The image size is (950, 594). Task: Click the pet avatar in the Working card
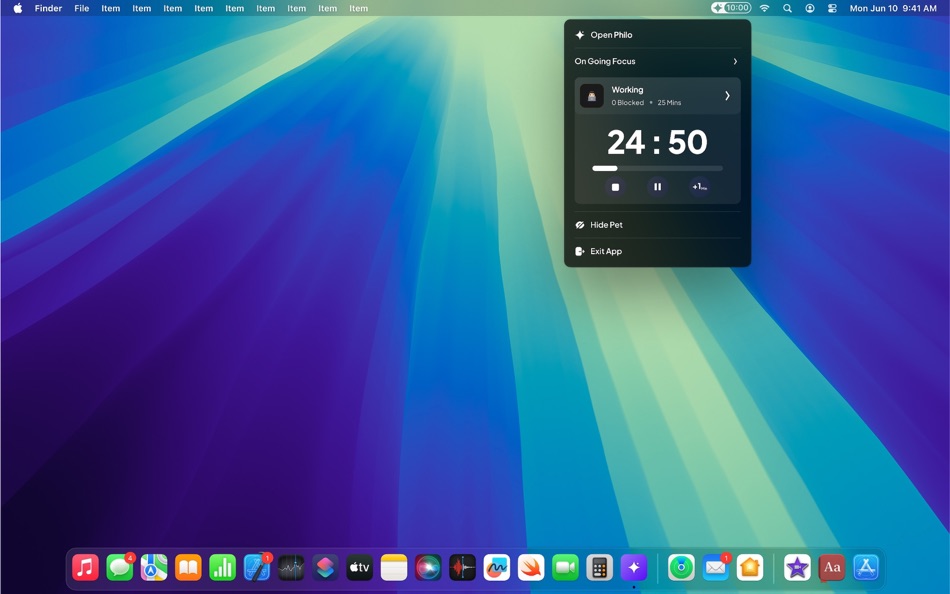[592, 96]
